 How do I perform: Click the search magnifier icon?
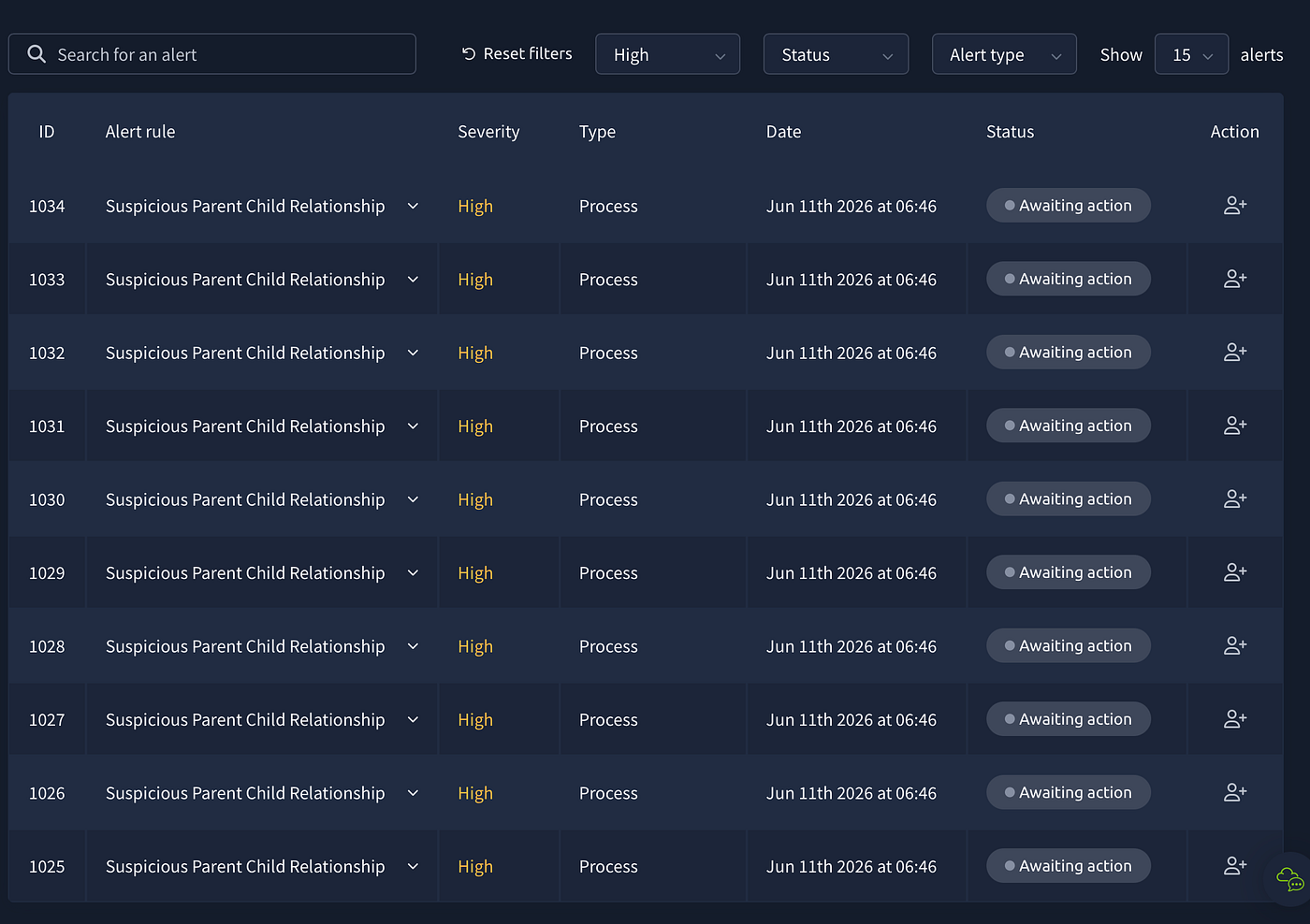coord(36,54)
